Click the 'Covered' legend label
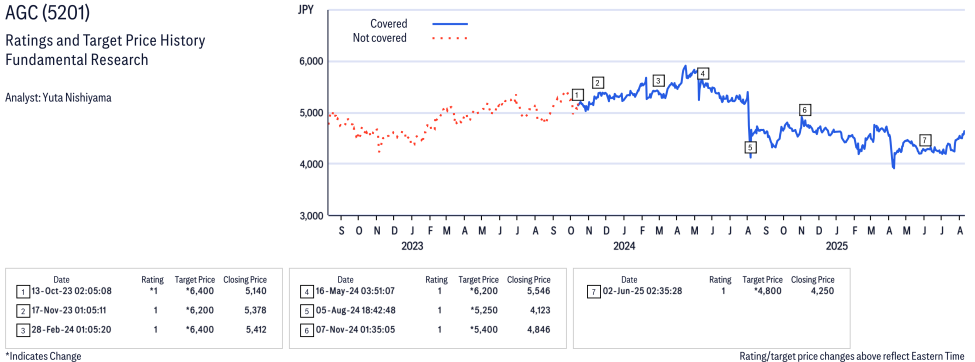The image size is (975, 362). (389, 24)
